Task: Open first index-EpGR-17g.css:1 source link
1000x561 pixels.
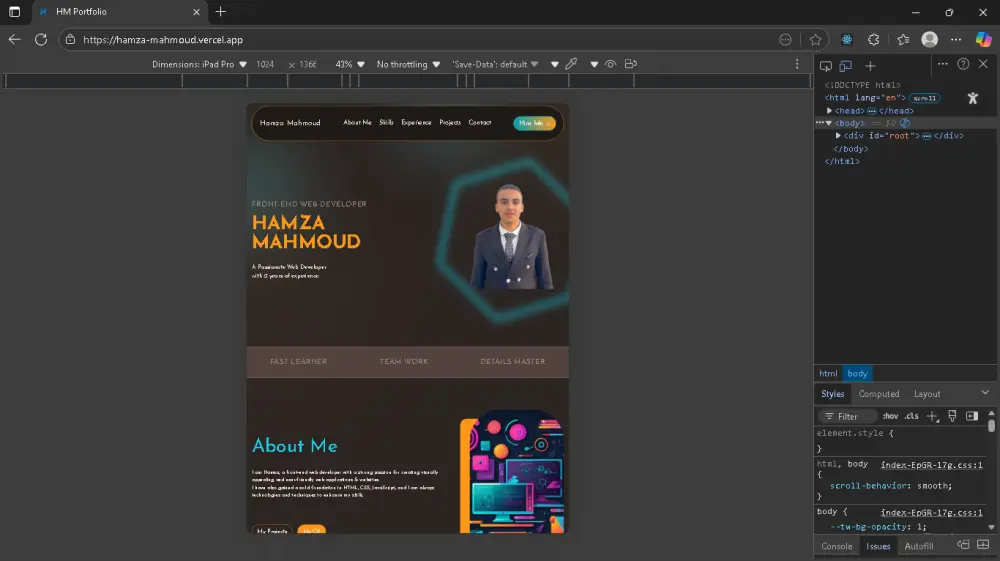Action: 932,465
